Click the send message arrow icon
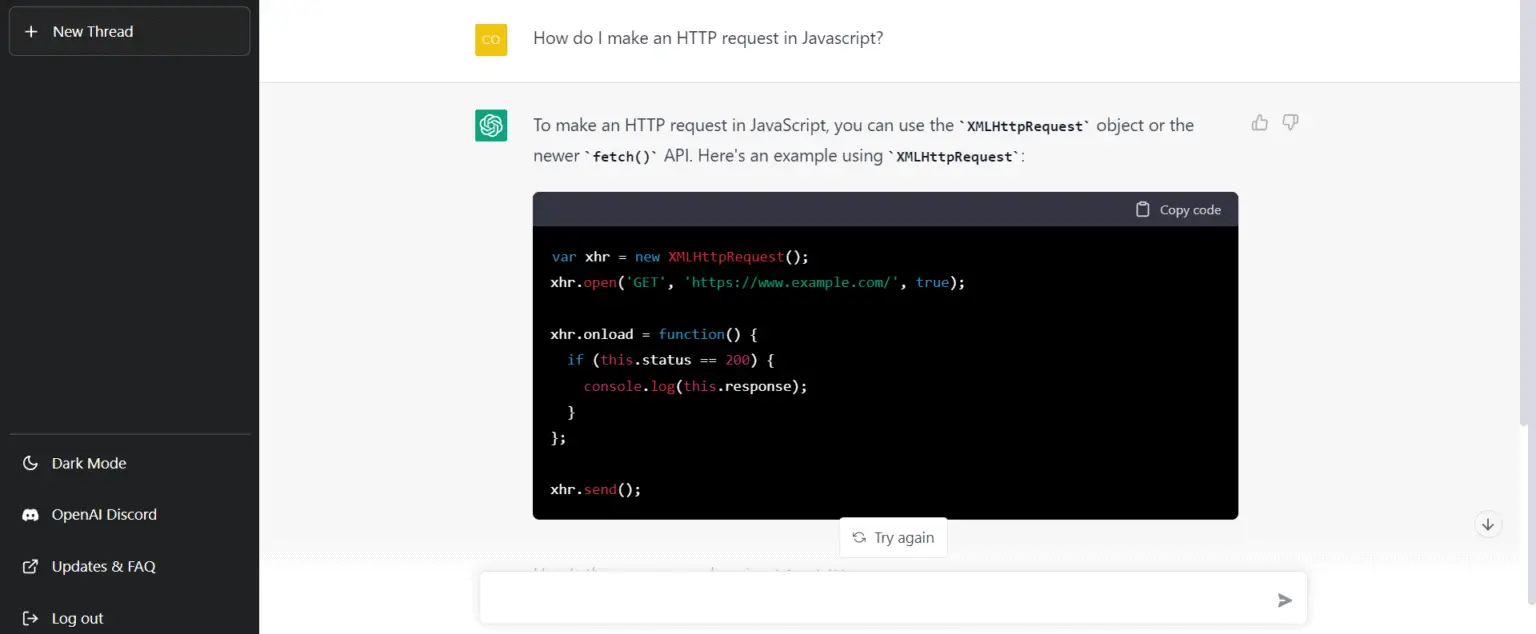1536x634 pixels. pos(1284,600)
